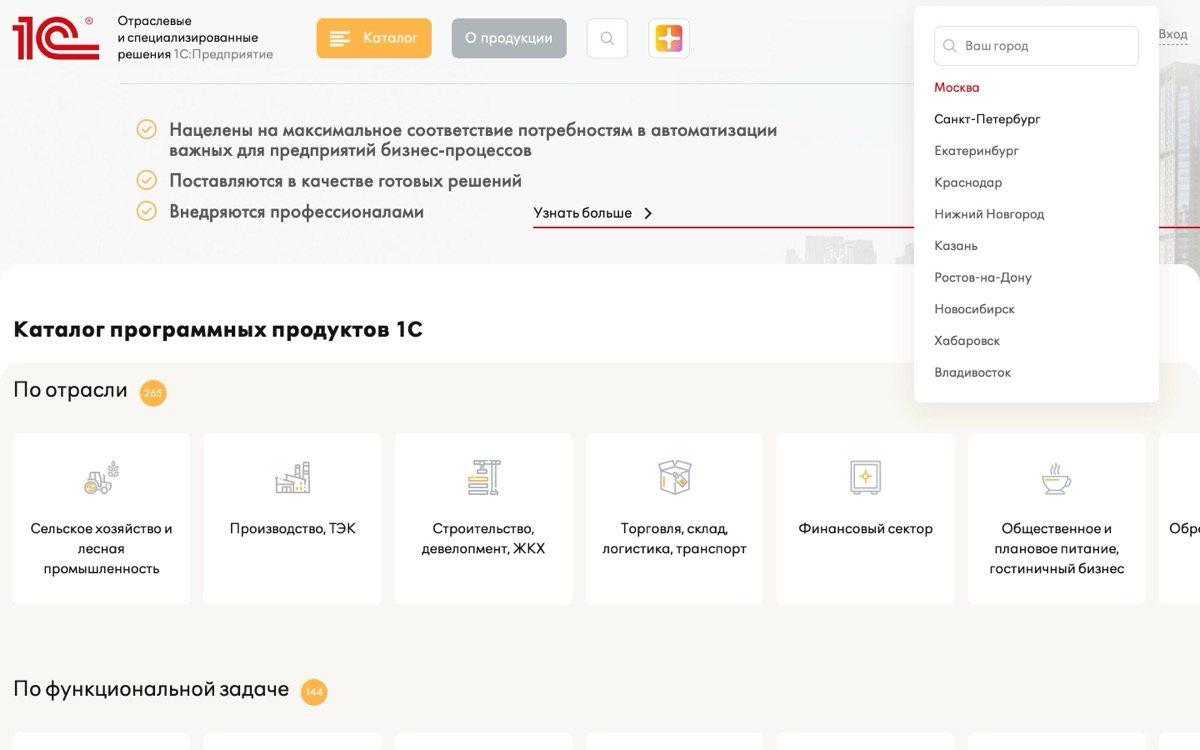Focus the Ваш город search field
The height and width of the screenshot is (750, 1200).
tap(1036, 46)
